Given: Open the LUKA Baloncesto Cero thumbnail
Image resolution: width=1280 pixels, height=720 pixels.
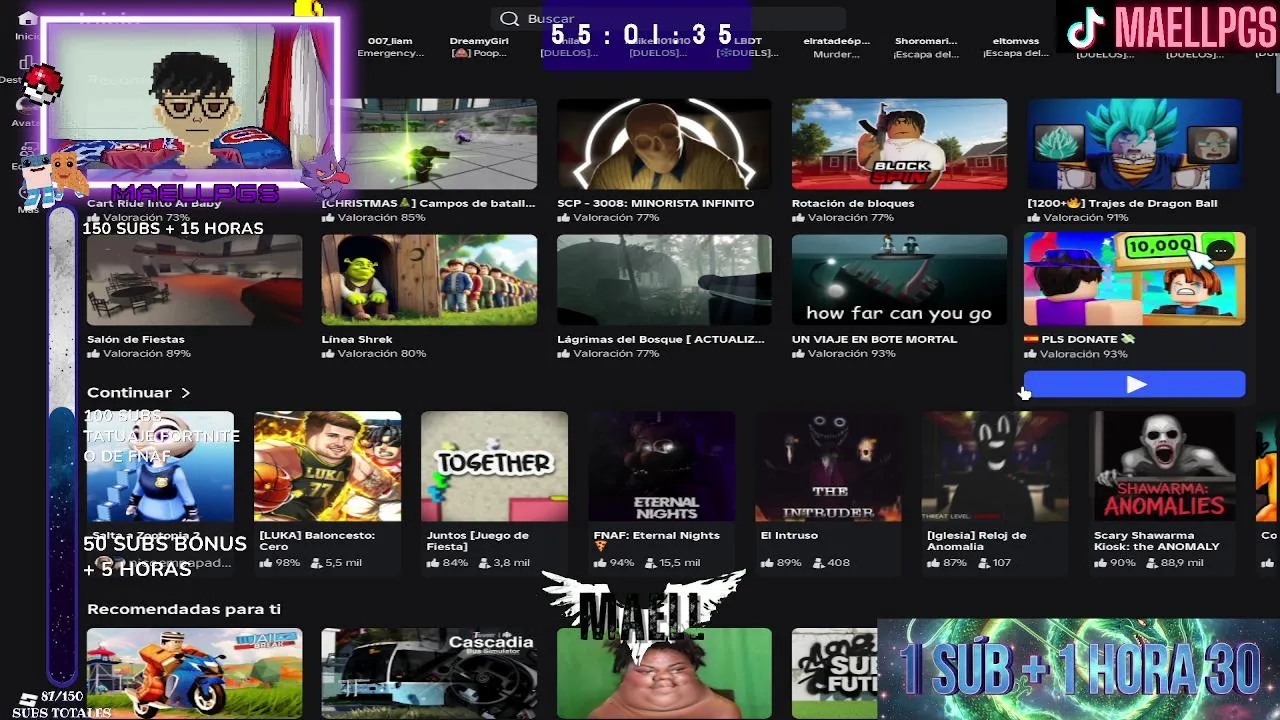Looking at the screenshot, I should tap(328, 466).
